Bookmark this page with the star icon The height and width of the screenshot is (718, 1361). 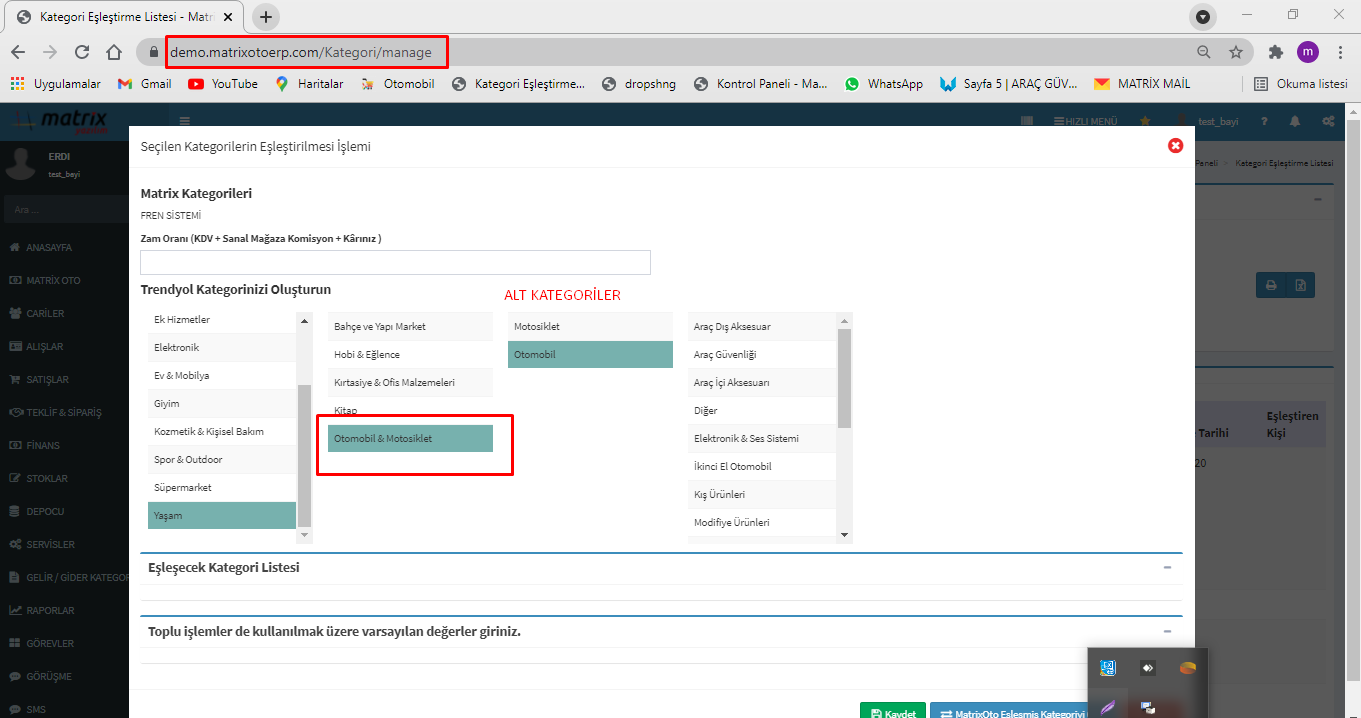(1236, 52)
